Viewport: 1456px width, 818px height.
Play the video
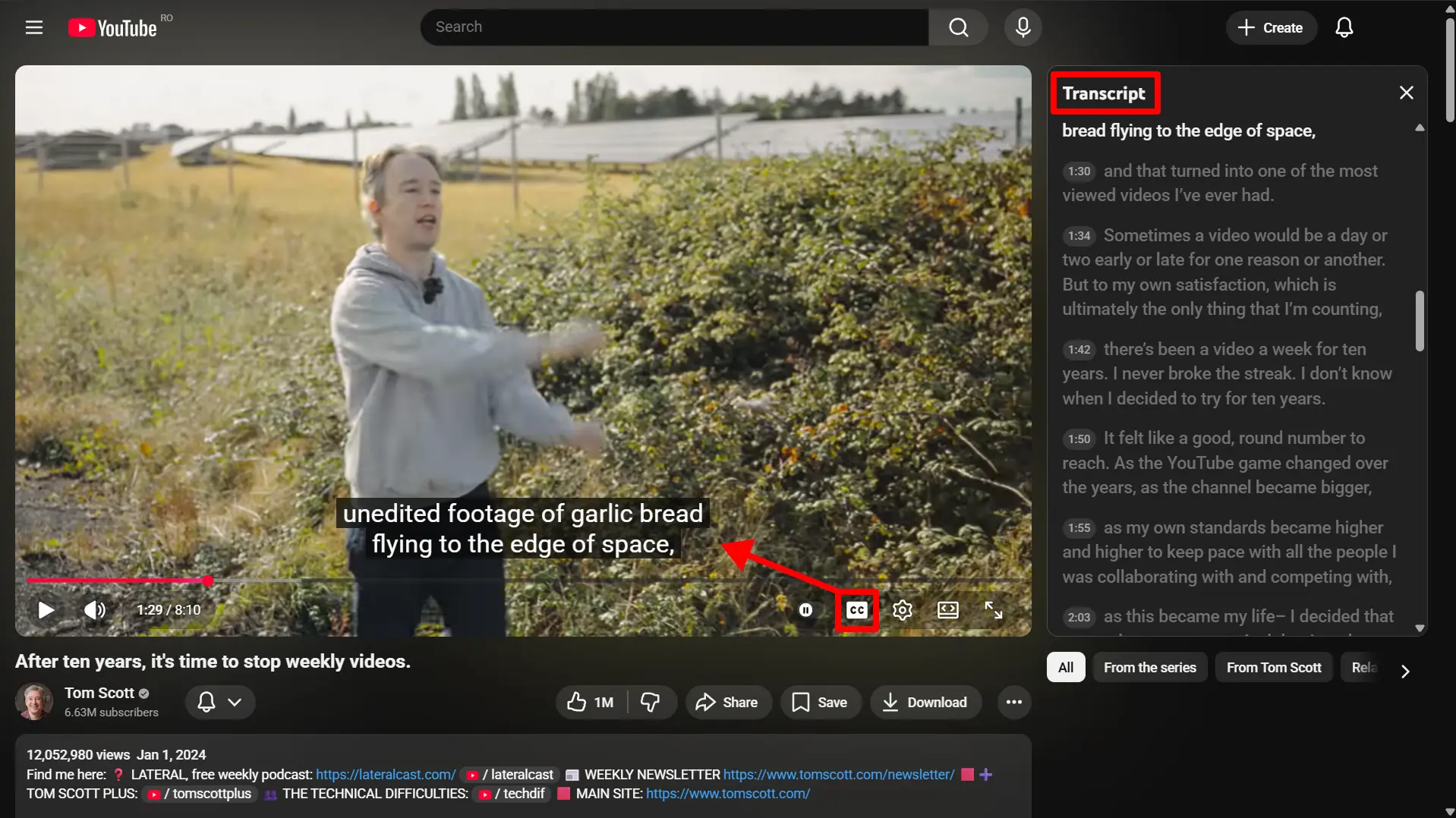click(x=46, y=610)
